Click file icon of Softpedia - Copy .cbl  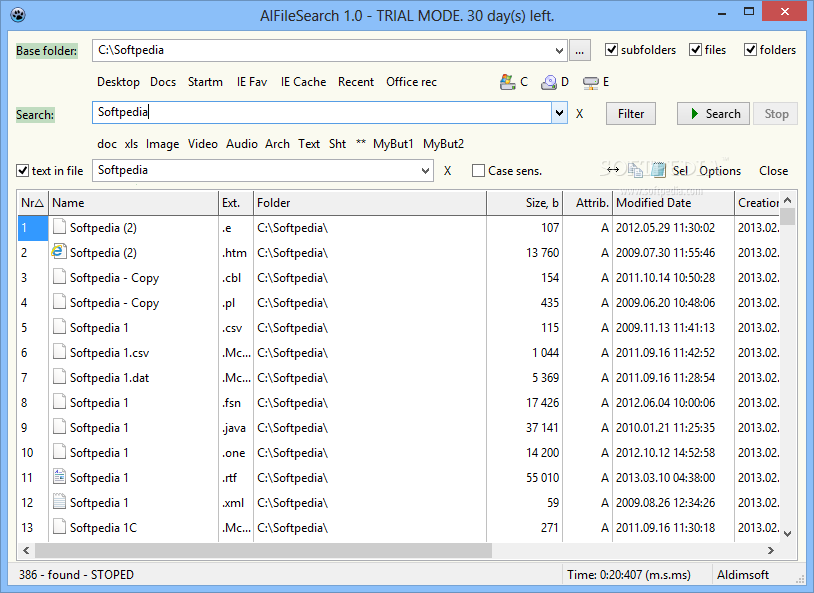coord(60,277)
